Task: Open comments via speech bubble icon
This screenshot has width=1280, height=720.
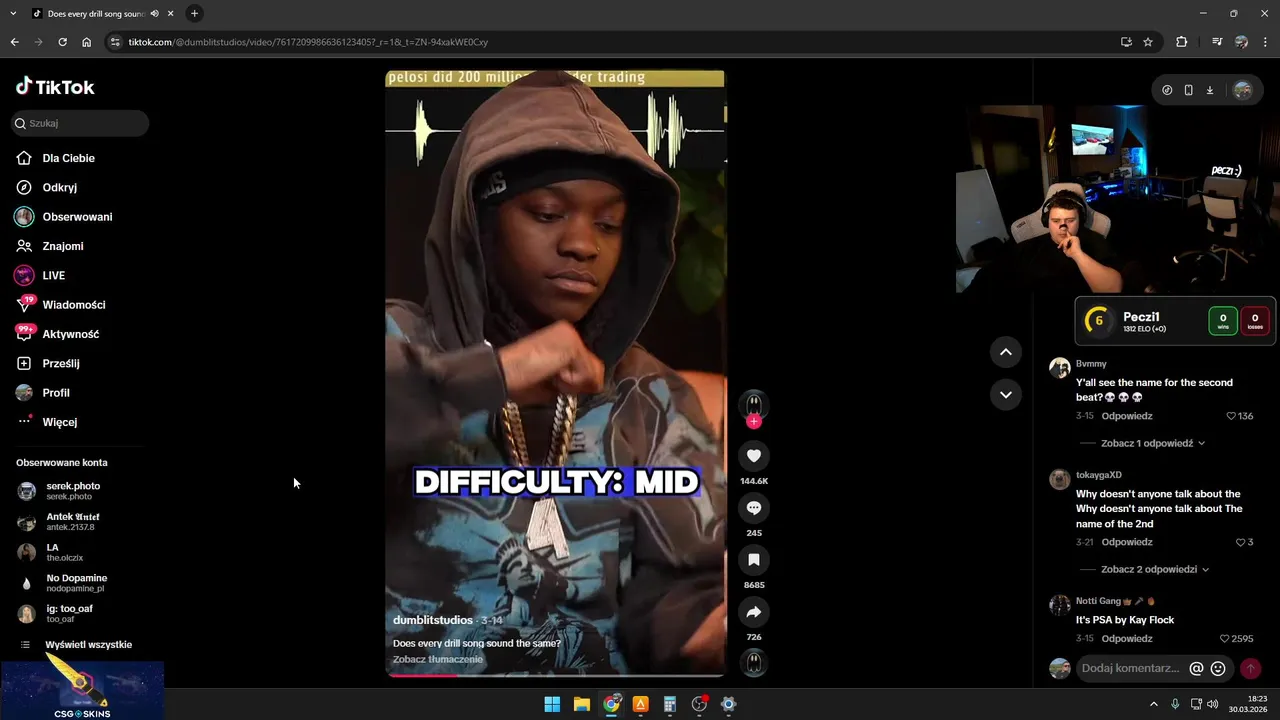Action: click(x=754, y=508)
